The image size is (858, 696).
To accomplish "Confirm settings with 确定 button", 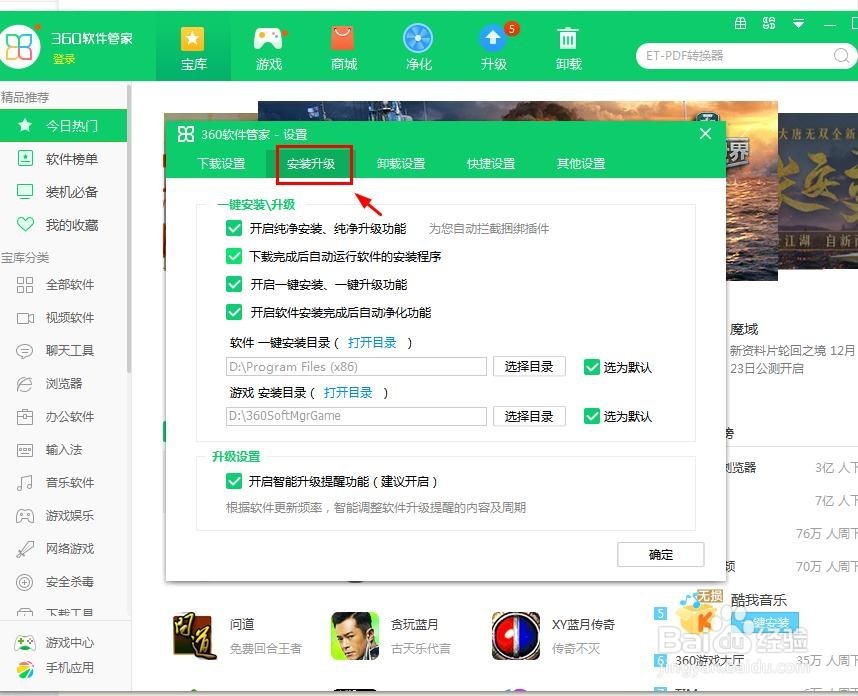I will pos(660,555).
